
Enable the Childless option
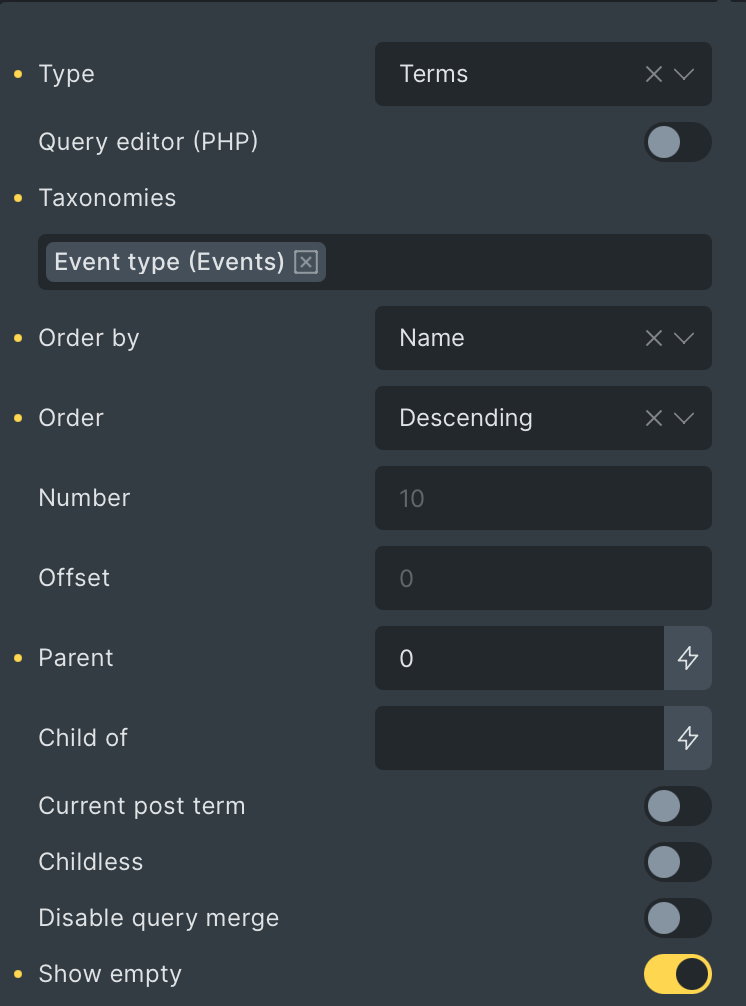(677, 862)
